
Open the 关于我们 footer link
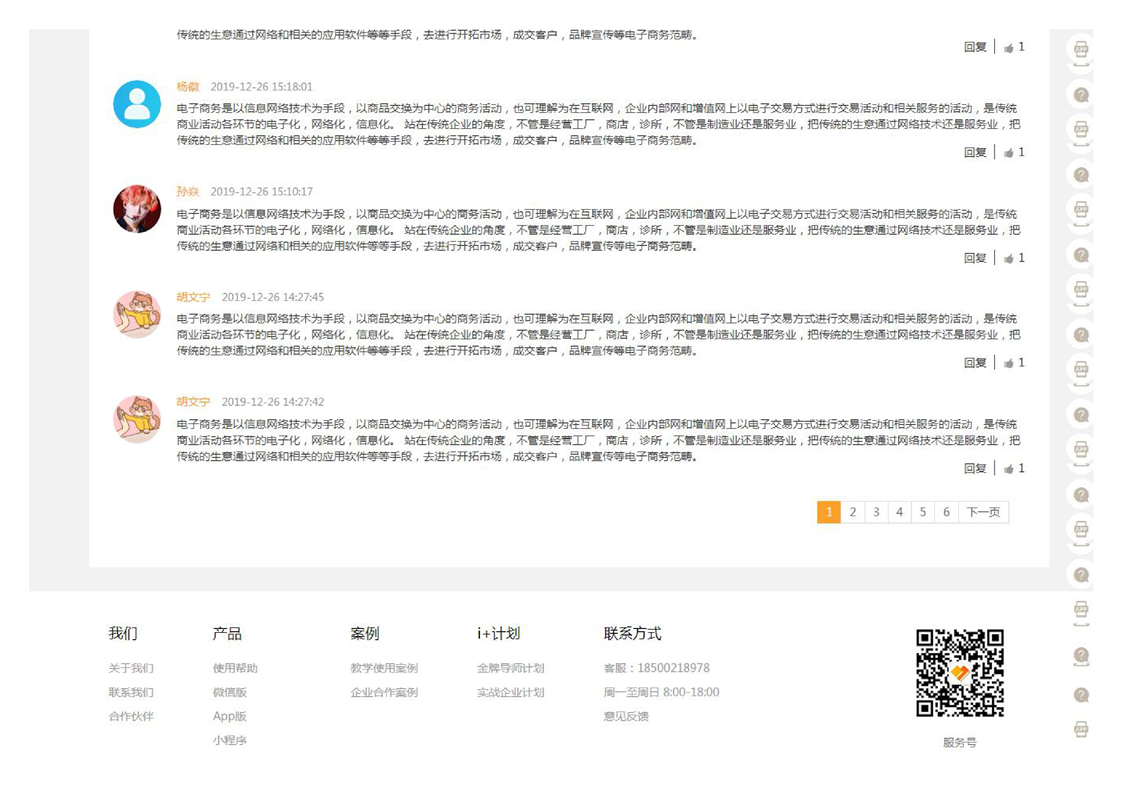[x=131, y=668]
